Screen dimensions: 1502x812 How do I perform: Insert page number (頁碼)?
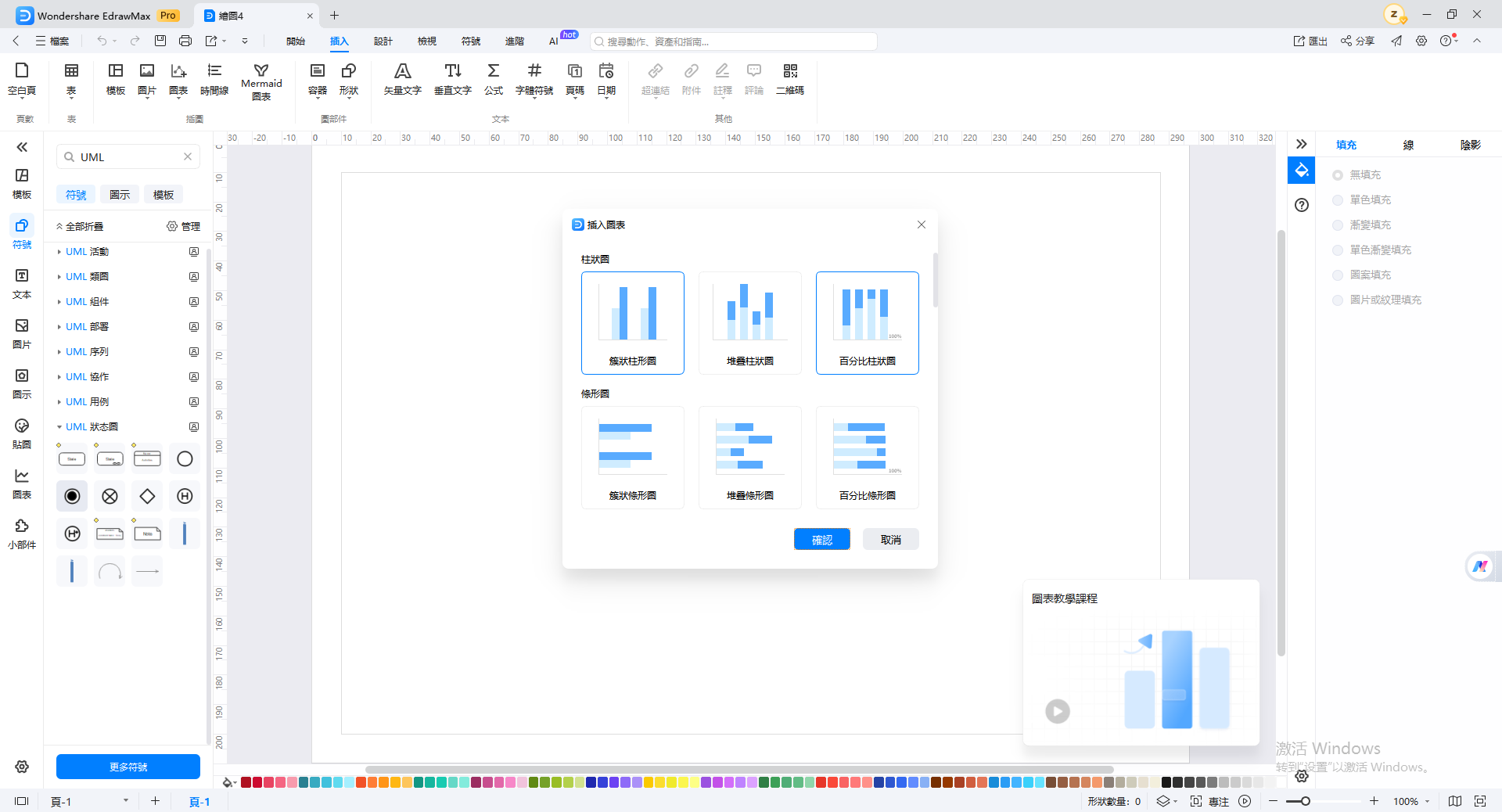[575, 79]
